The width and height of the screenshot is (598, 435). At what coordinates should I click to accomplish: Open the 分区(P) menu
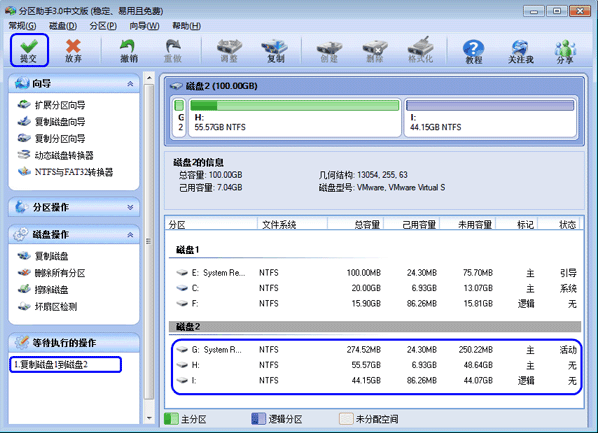[x=103, y=26]
